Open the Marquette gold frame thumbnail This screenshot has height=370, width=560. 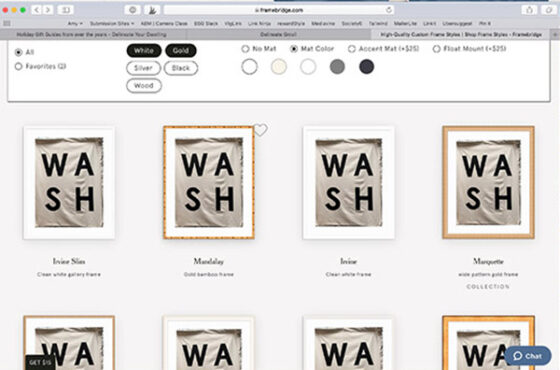point(488,182)
